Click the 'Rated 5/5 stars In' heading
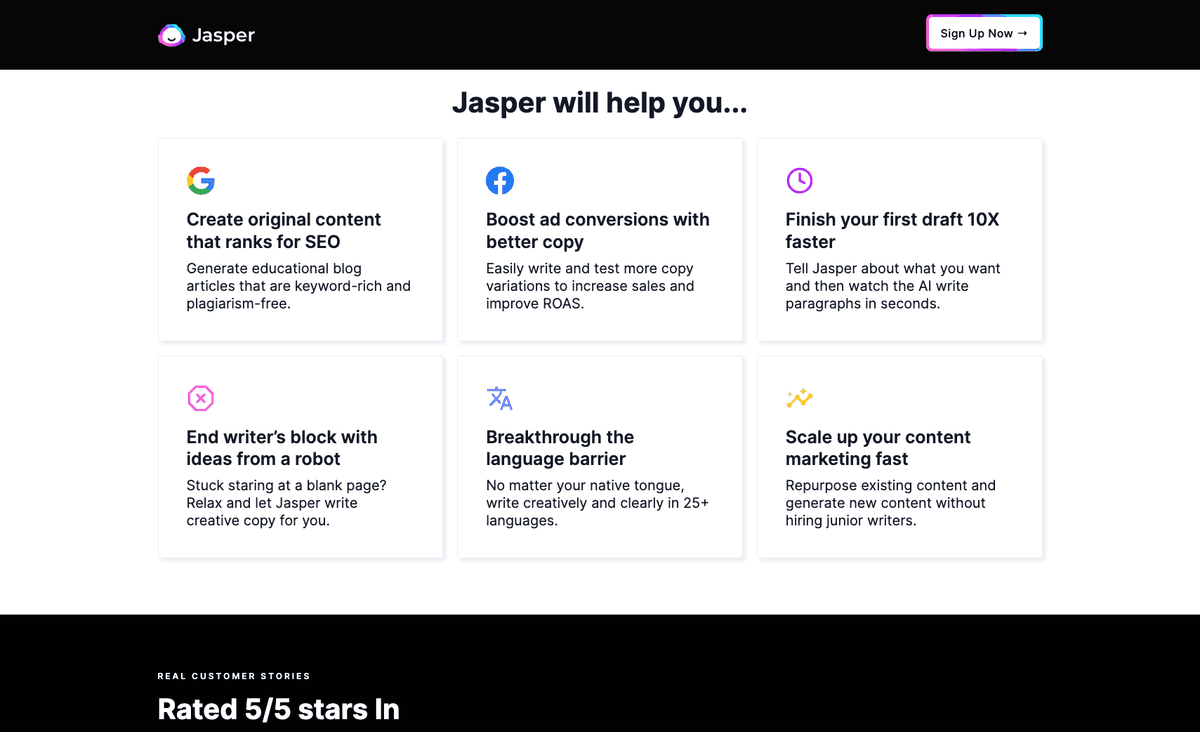Screen dimensions: 1200x732 pos(278,709)
